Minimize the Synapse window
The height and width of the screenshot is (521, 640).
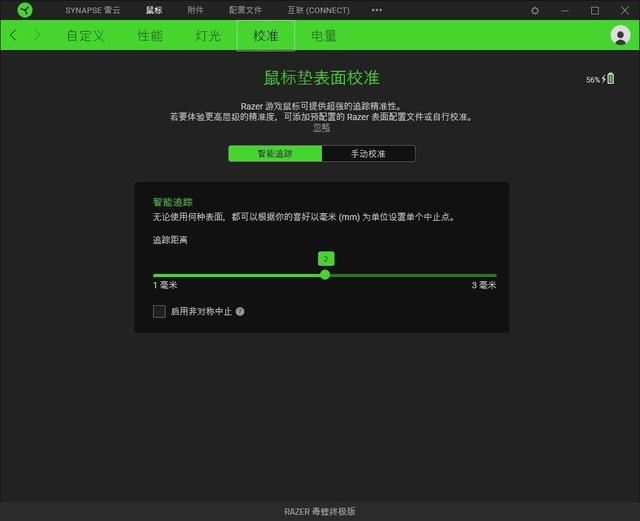[x=565, y=11]
